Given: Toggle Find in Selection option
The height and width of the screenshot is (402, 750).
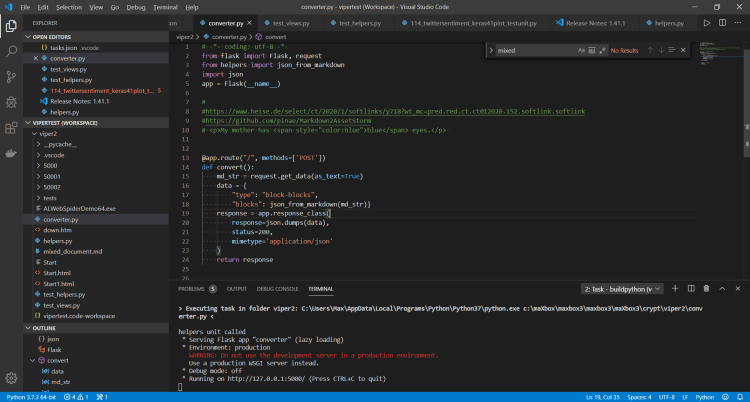Looking at the screenshot, I should click(672, 50).
